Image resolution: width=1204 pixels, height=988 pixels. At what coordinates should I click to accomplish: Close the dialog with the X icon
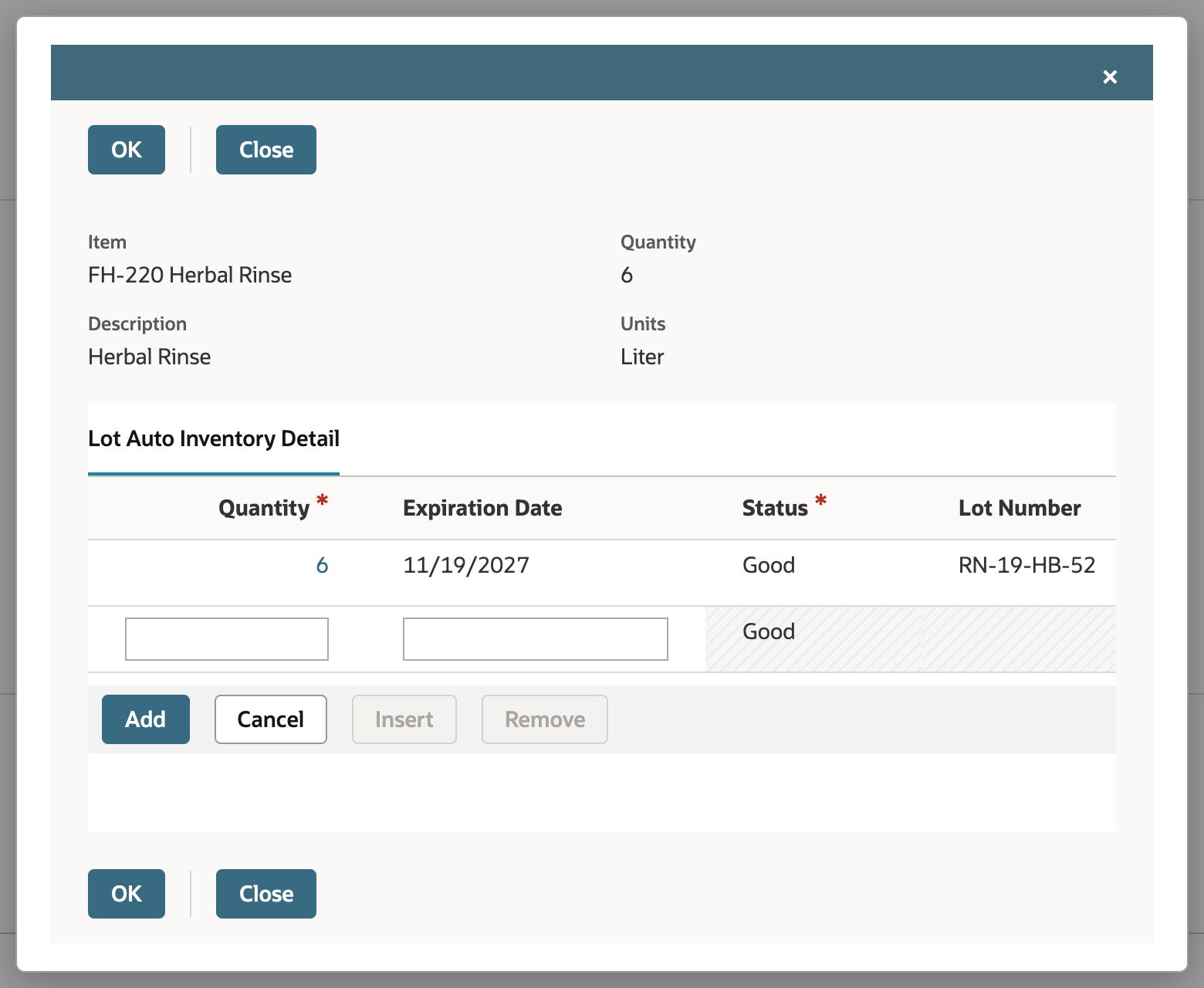[1110, 76]
